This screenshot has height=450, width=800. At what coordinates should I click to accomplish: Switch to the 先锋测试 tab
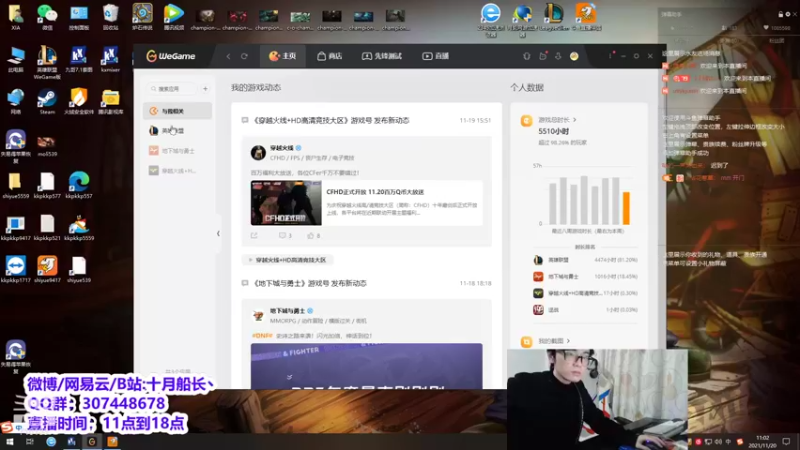382,56
